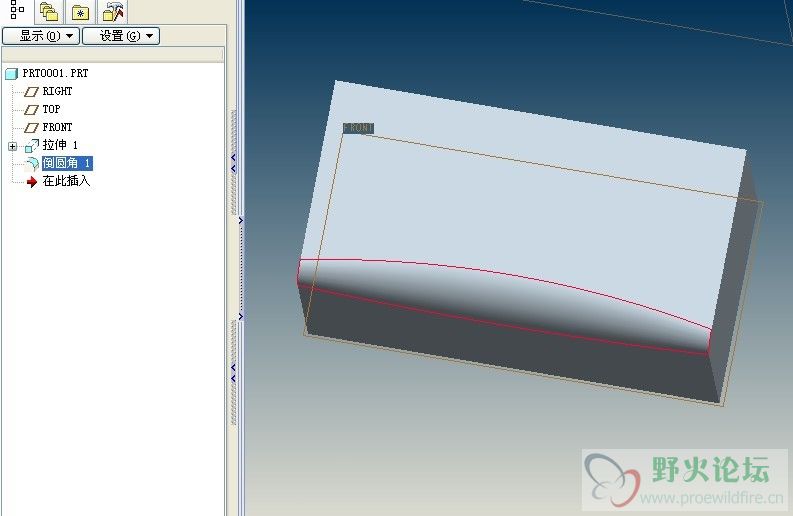Viewport: 793px width, 516px height.
Task: Click the red insert-here arrow icon
Action: 32,182
